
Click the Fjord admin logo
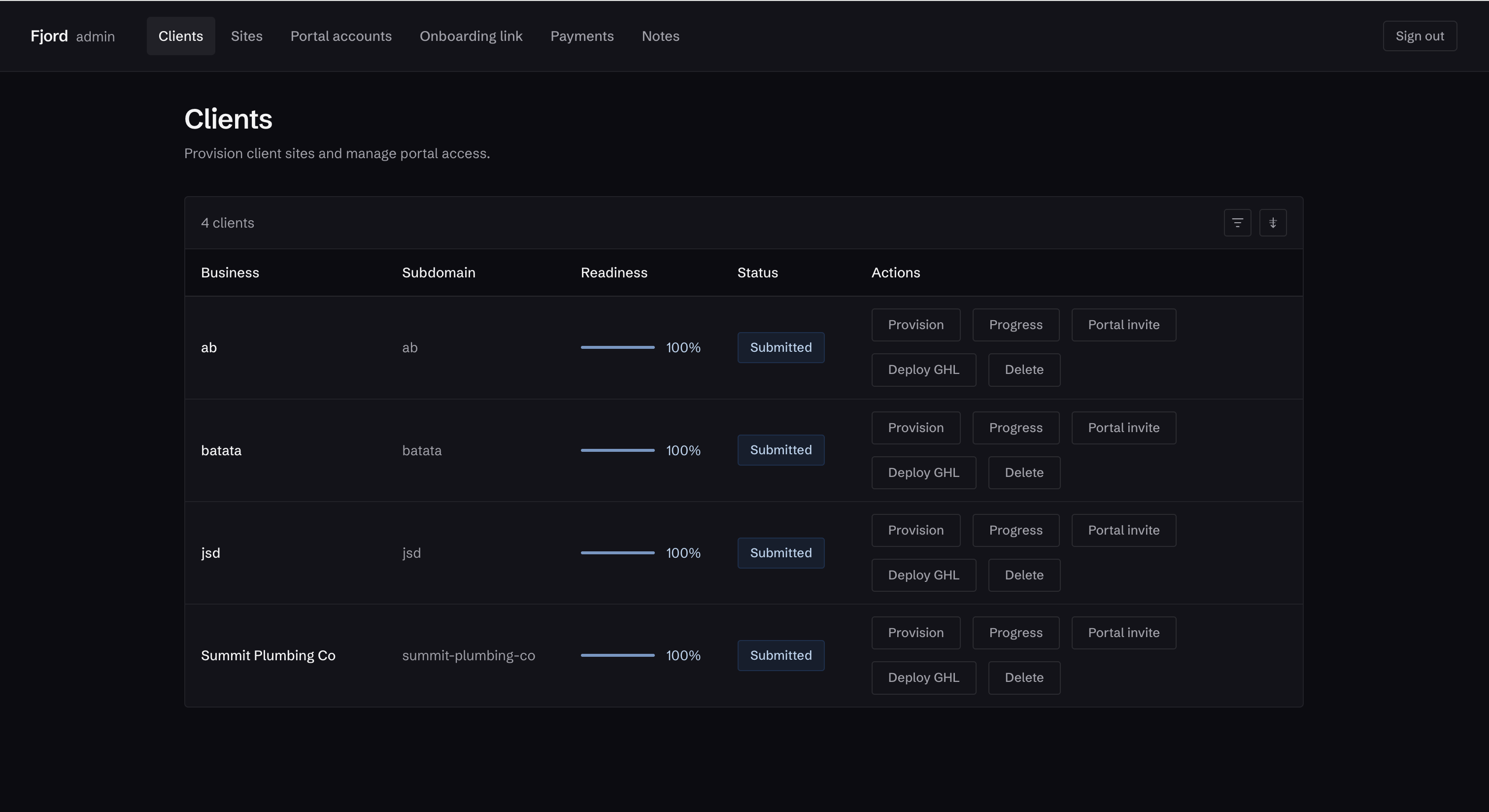coord(73,36)
